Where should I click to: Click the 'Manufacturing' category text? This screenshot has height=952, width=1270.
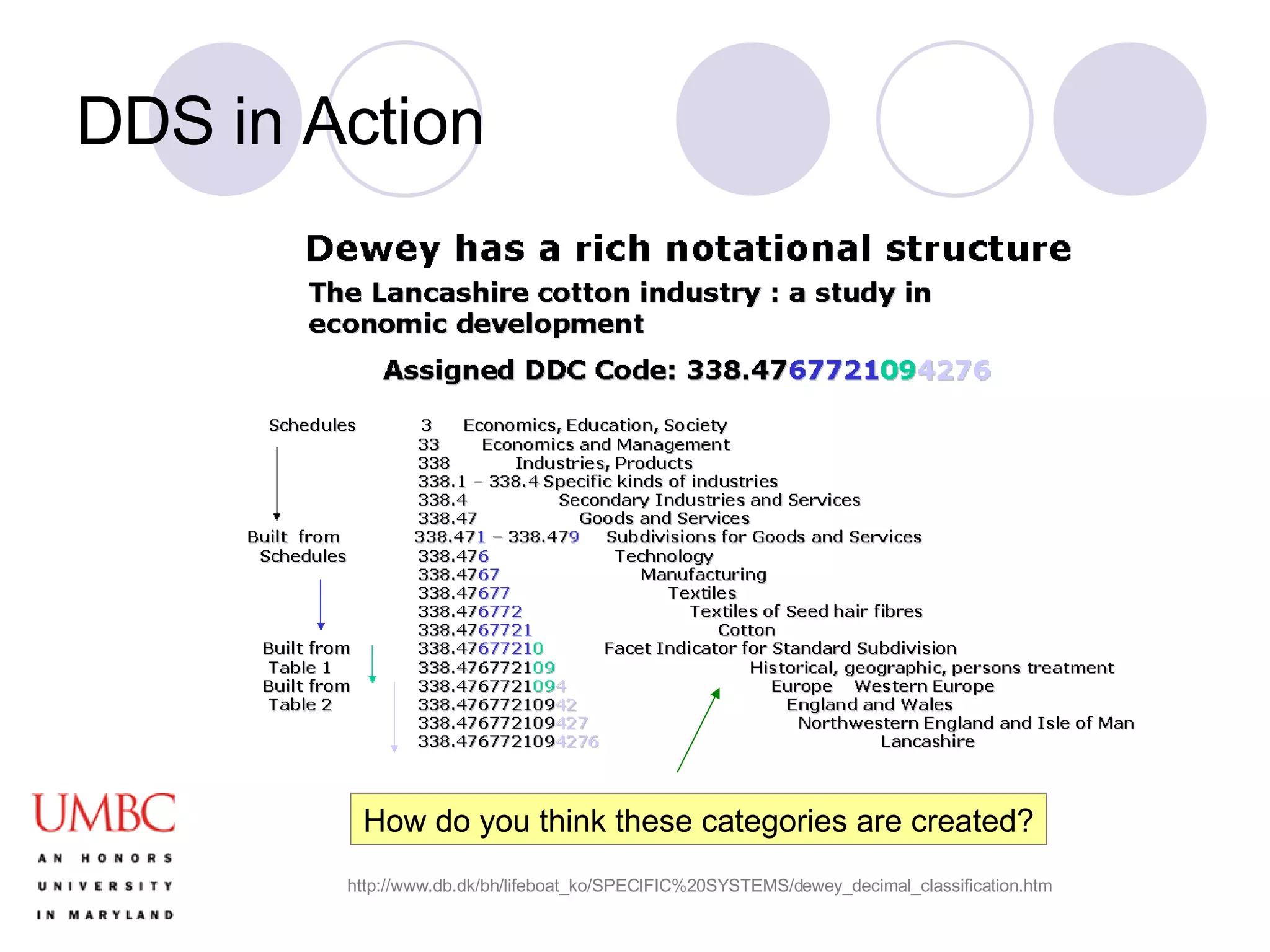pyautogui.click(x=704, y=575)
